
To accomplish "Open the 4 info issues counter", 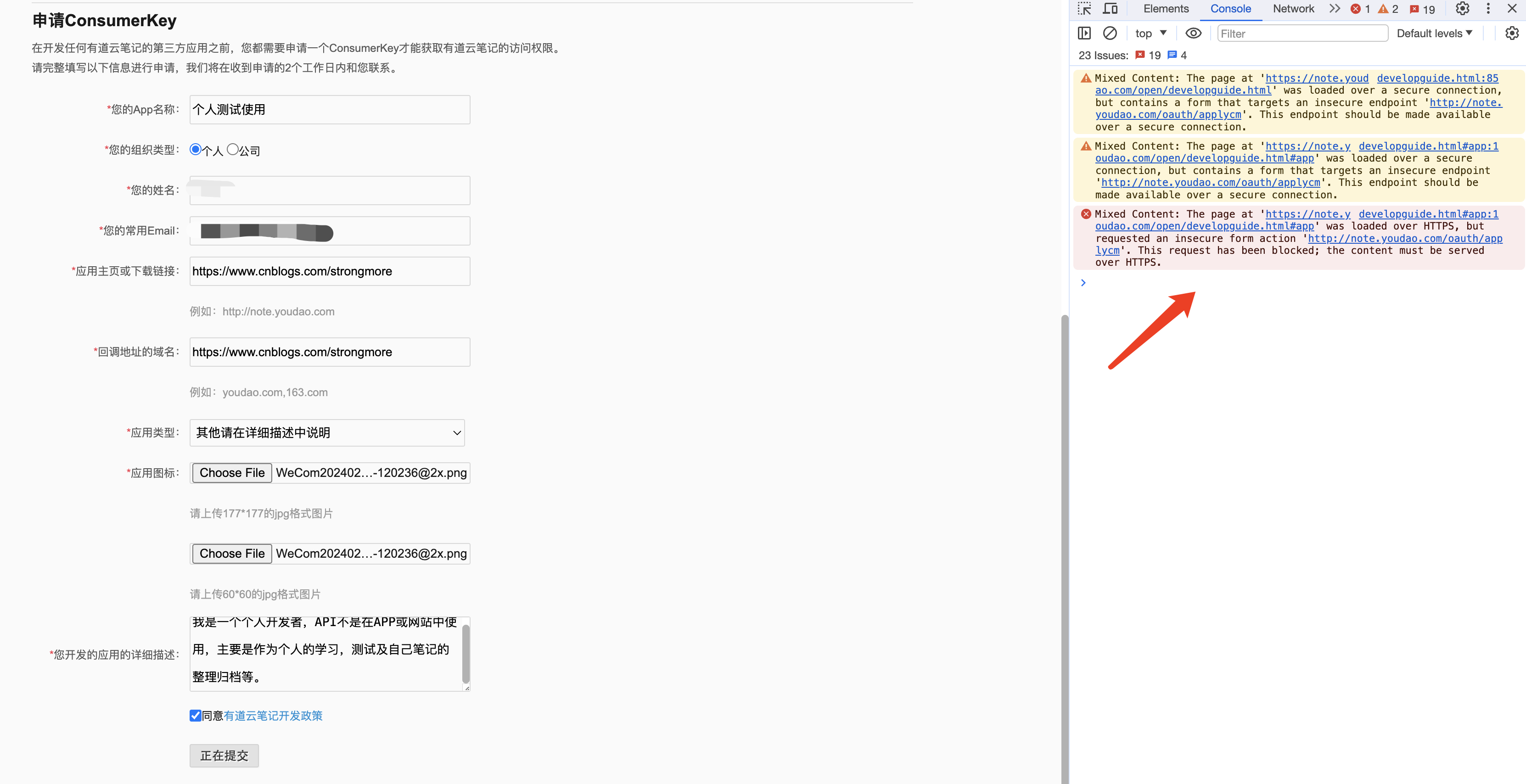I will pos(1177,55).
